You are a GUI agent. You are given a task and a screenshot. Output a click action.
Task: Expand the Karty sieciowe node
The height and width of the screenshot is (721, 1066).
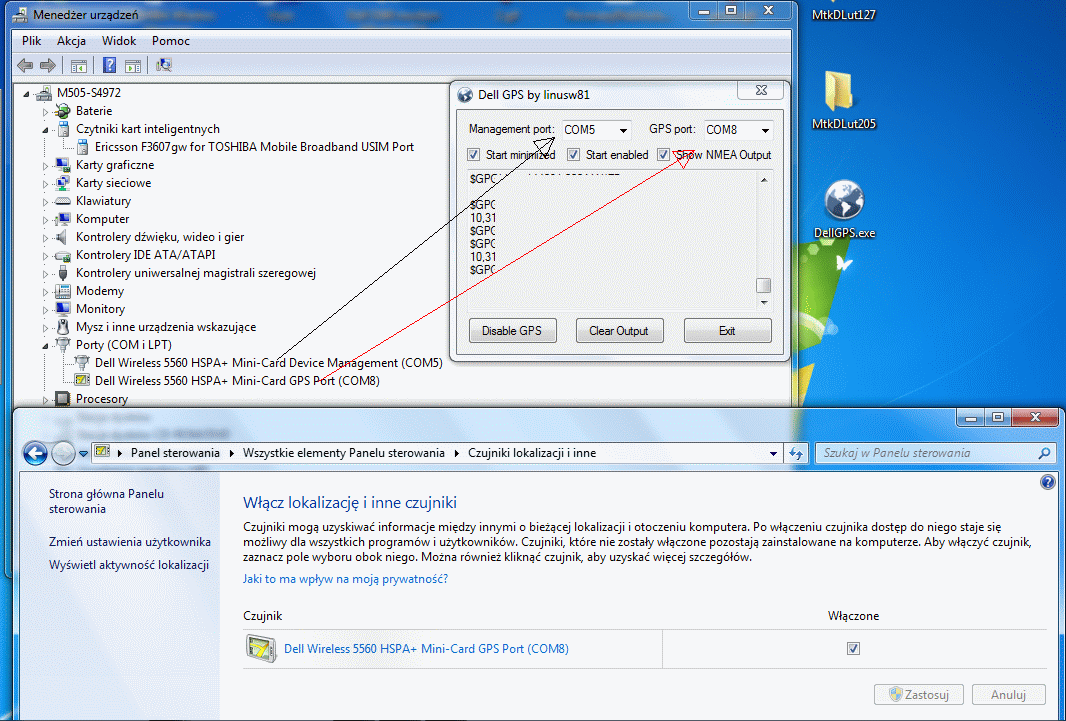point(46,183)
